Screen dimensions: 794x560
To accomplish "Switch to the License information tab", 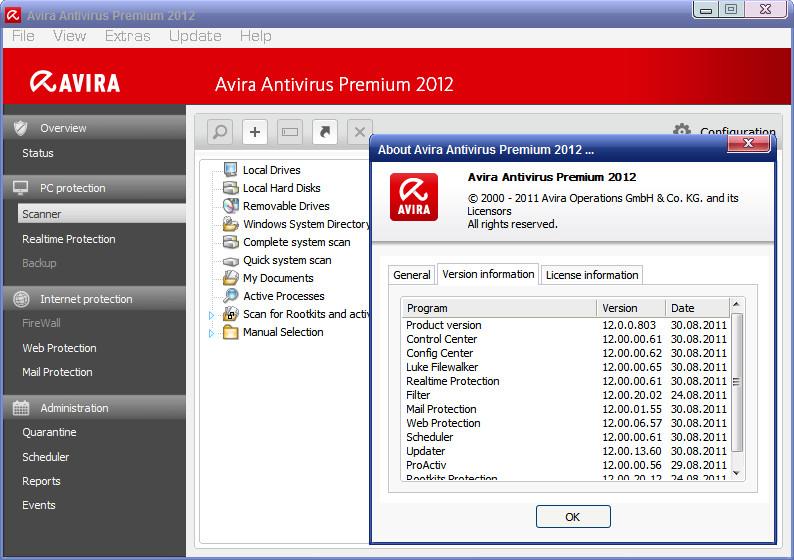I will [x=592, y=275].
